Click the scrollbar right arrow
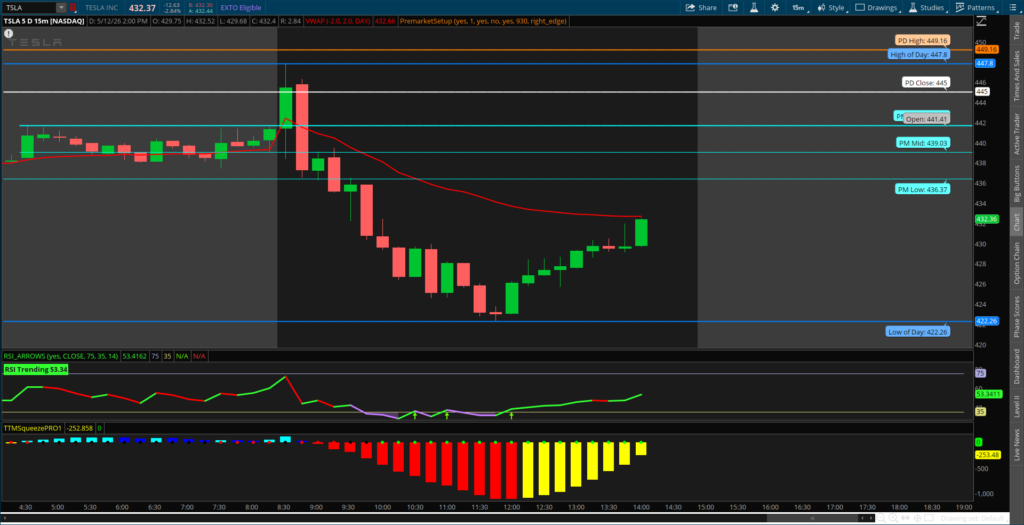1024x525 pixels. click(871, 518)
